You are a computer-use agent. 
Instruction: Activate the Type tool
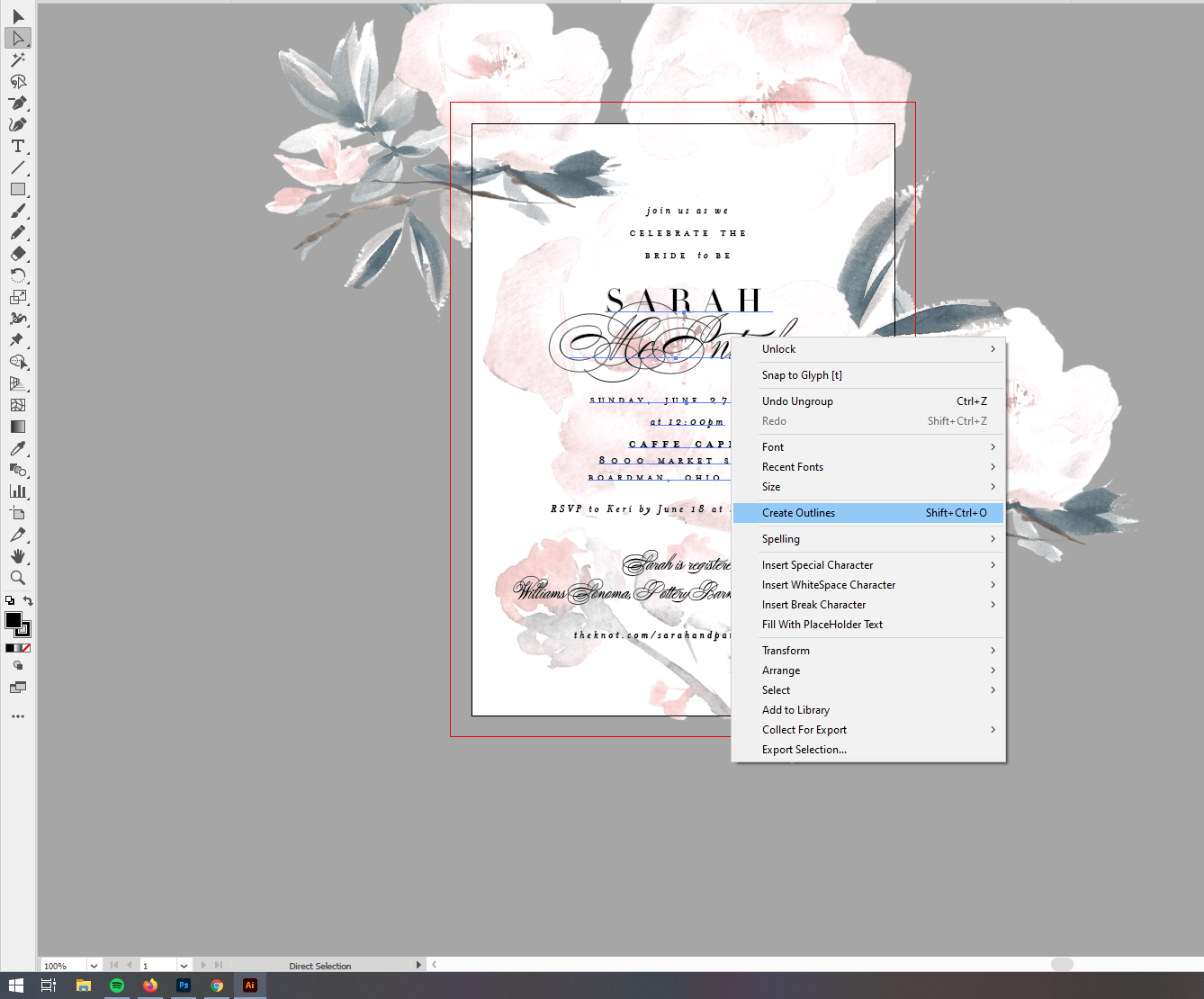[17, 147]
